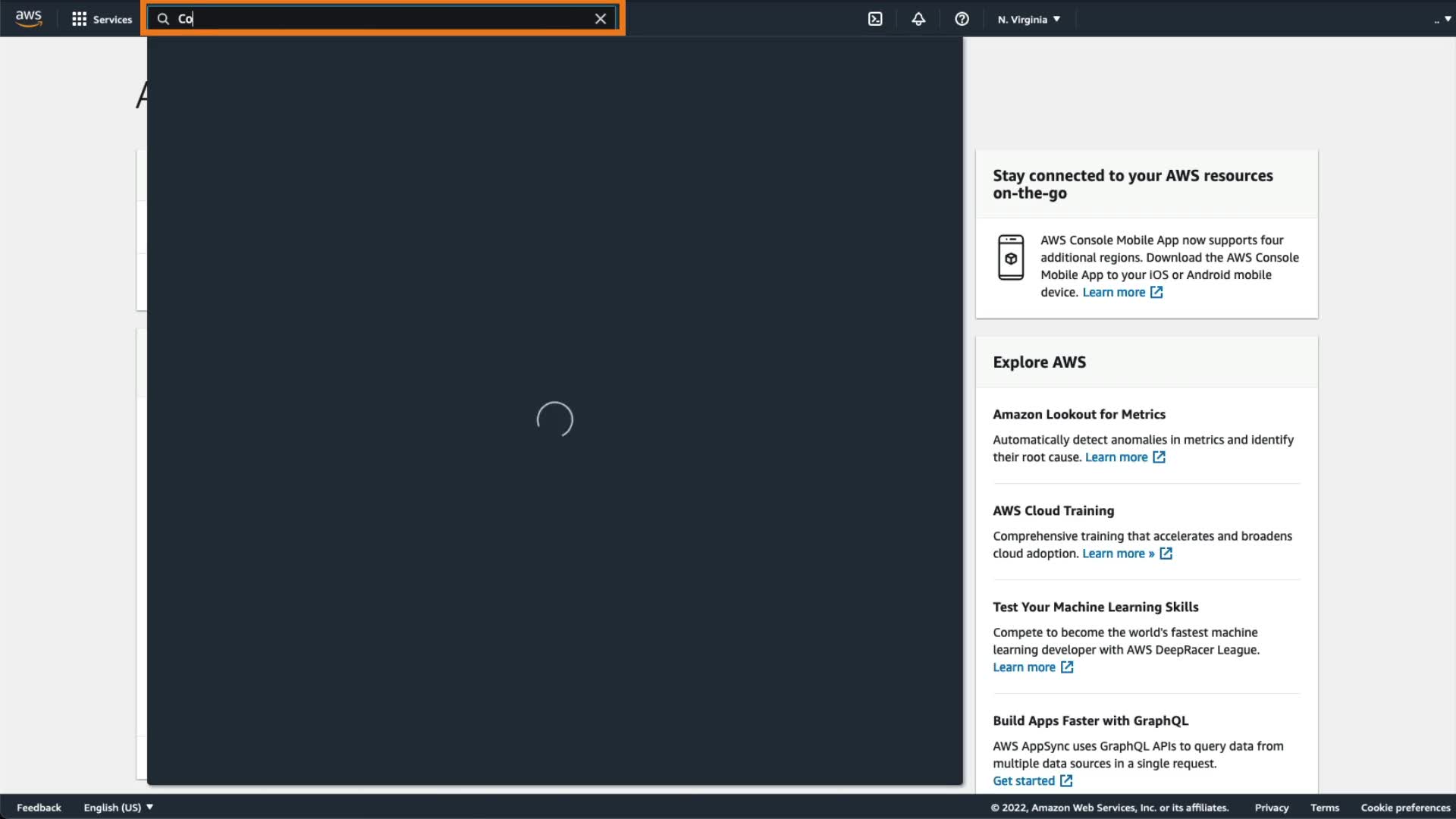Viewport: 1456px width, 819px height.
Task: Click the AWS logo home icon
Action: tap(28, 19)
